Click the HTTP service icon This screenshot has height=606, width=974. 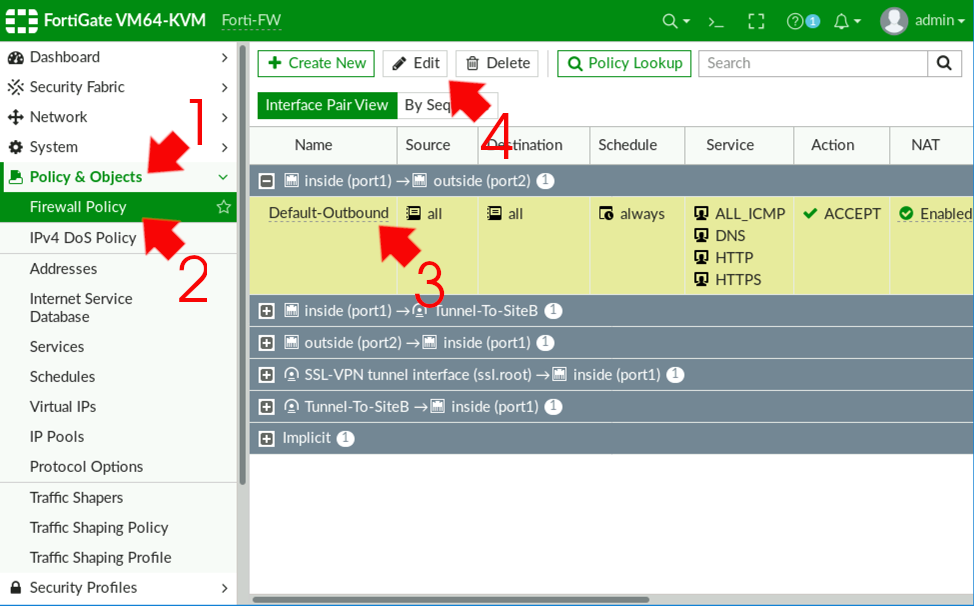pos(701,257)
